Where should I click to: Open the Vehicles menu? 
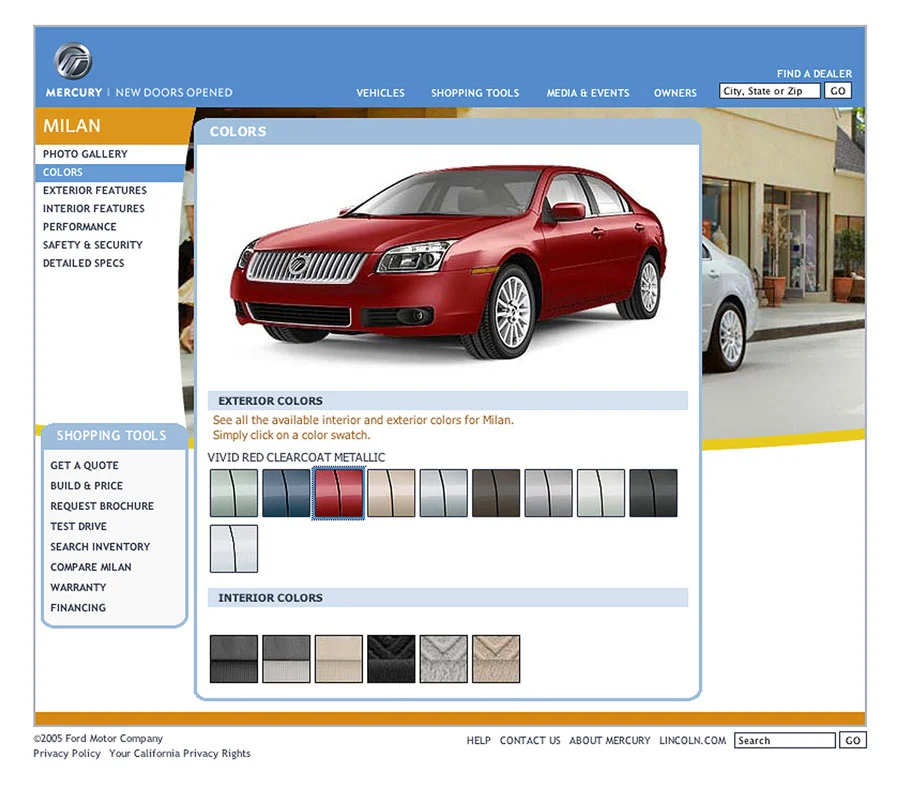(x=380, y=93)
